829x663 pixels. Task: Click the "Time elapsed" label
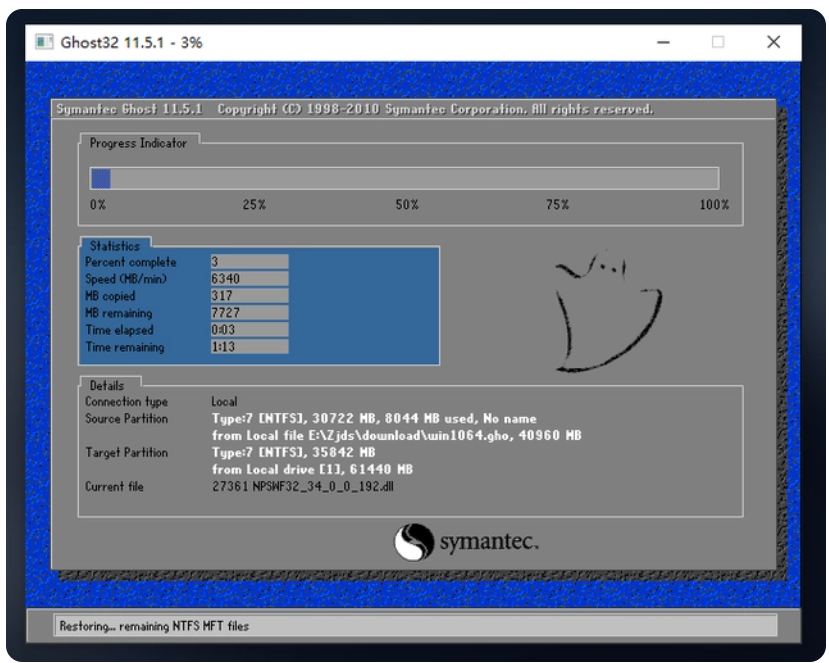point(119,330)
